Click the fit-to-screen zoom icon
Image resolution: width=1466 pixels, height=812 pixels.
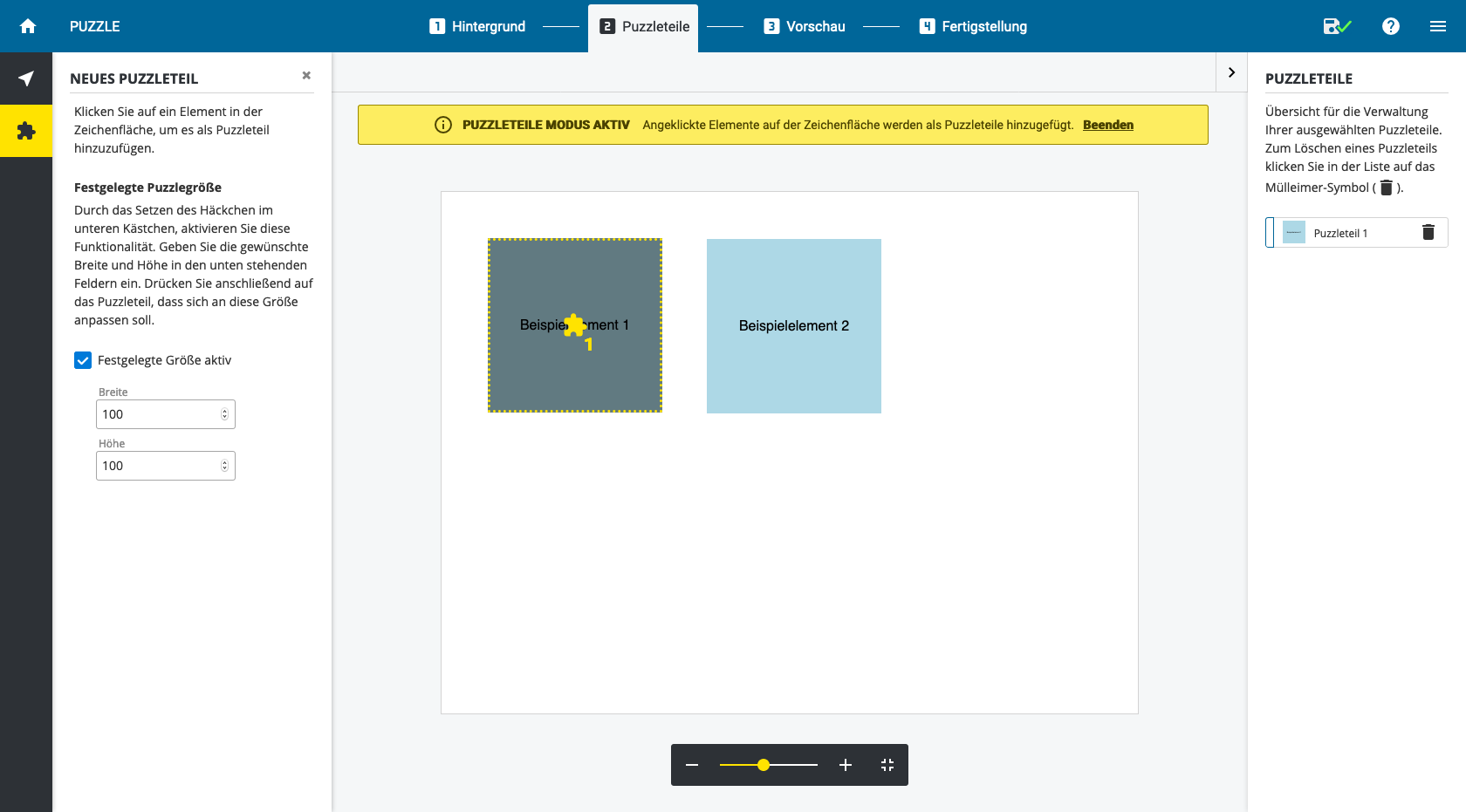click(x=887, y=765)
